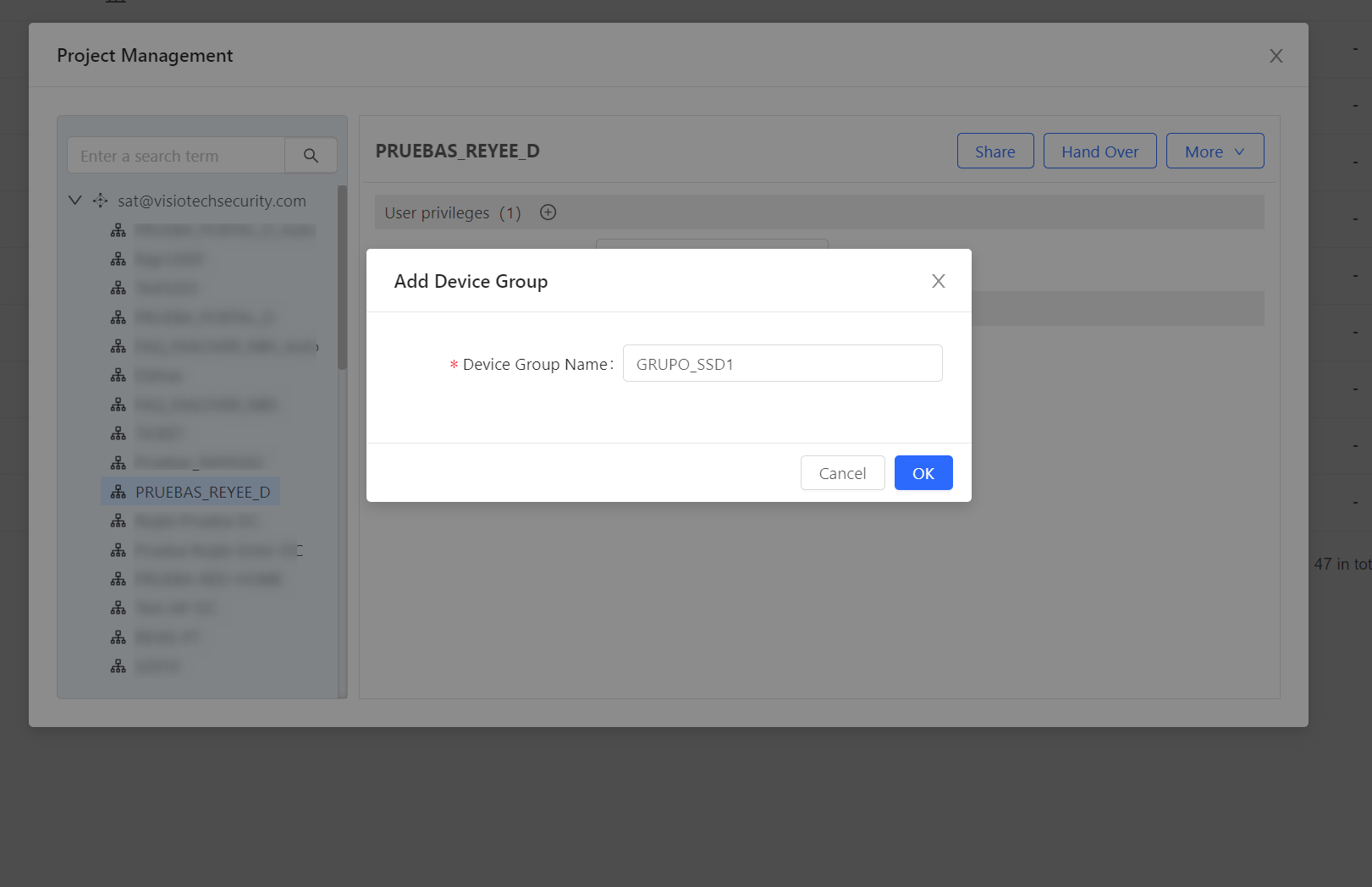Viewport: 1372px width, 887px height.
Task: Add user privilege with plus icon
Action: tap(548, 212)
